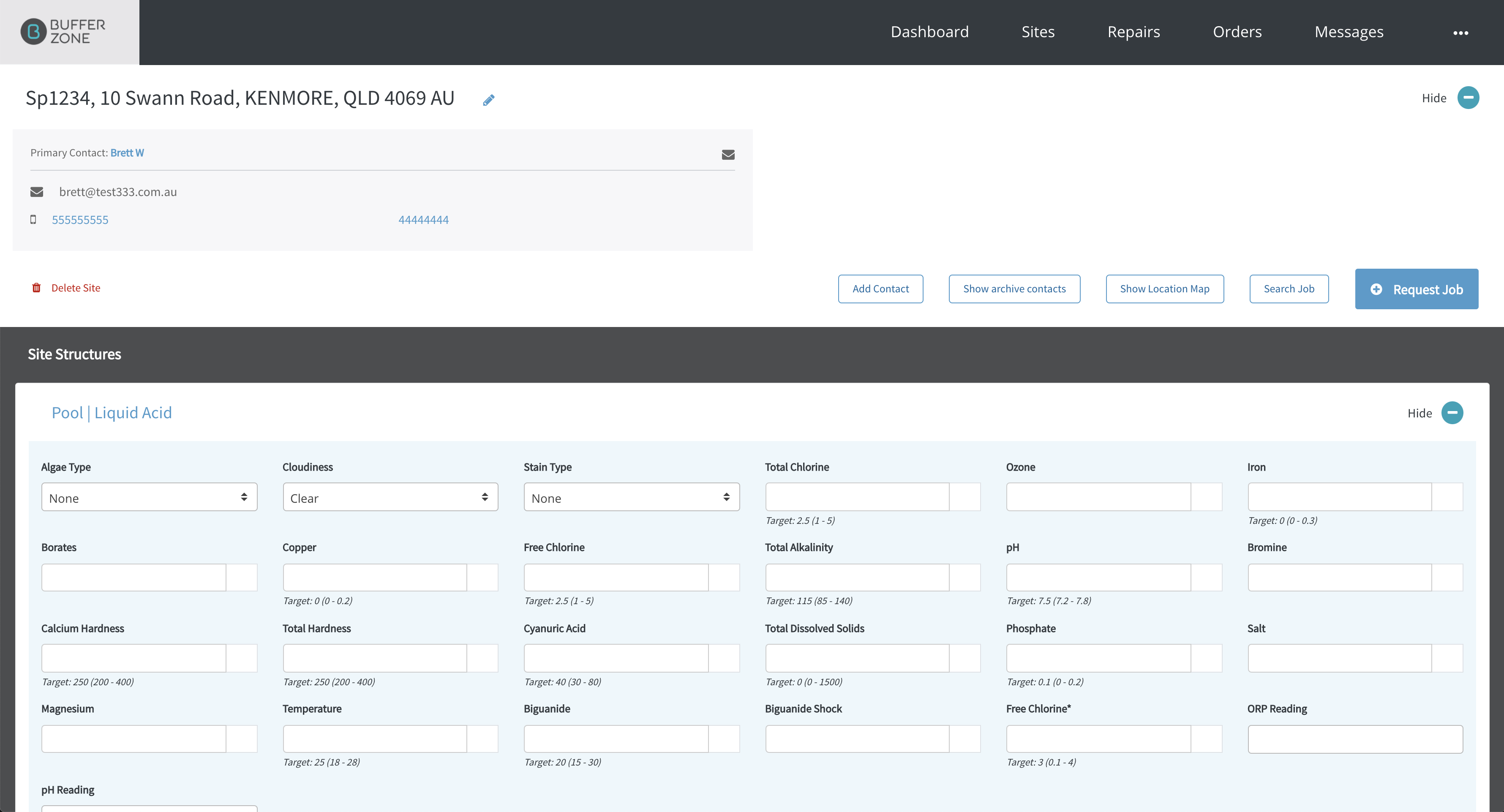The width and height of the screenshot is (1504, 812).
Task: Open Dashboard from navigation bar
Action: (929, 32)
